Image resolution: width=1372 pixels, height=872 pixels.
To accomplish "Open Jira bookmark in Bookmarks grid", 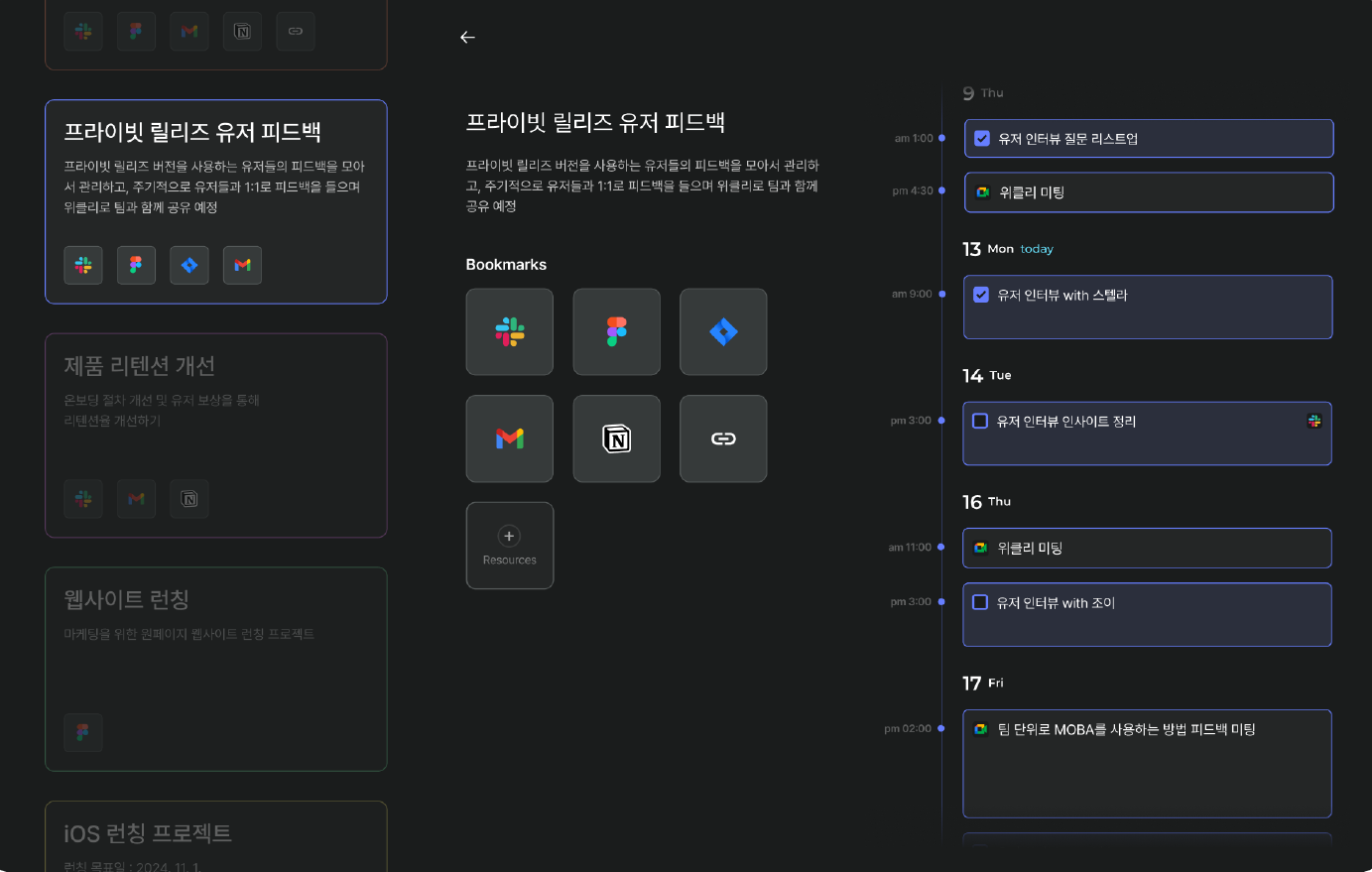I will [723, 332].
